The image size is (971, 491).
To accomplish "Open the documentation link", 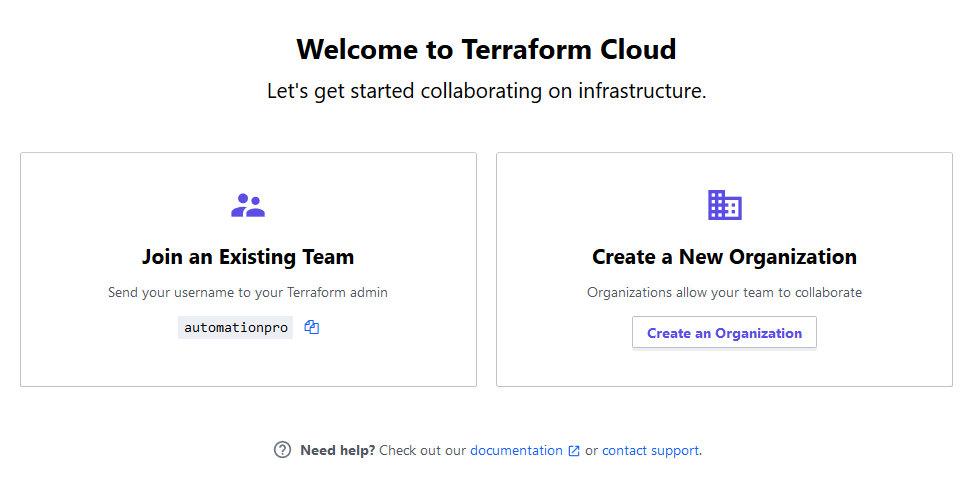I will [516, 450].
